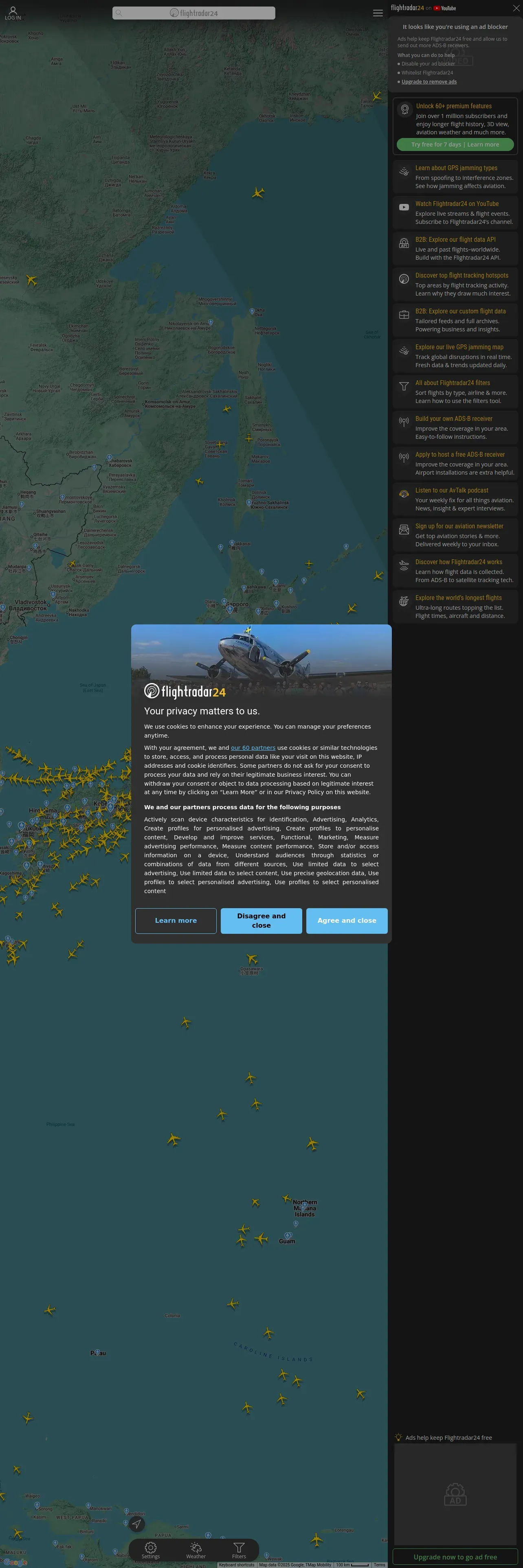This screenshot has width=523, height=1568.
Task: Click the custom flight data briefcase icon
Action: (x=404, y=315)
